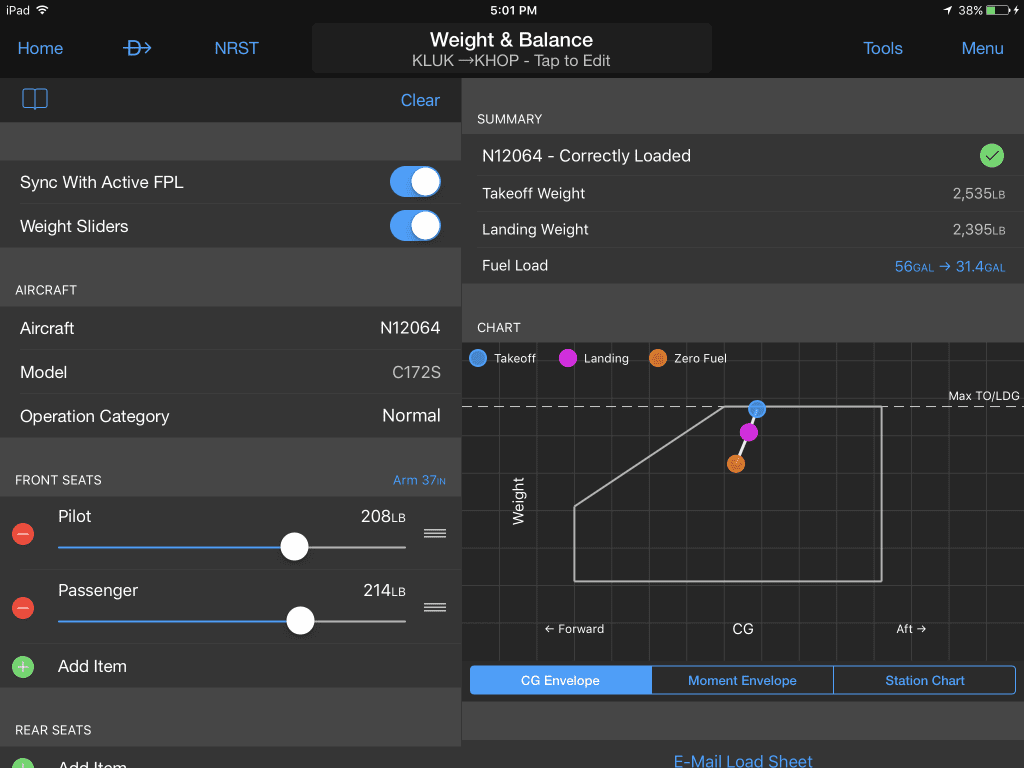Adjust the Pilot weight slider
Screen dimensions: 1024x768
click(x=294, y=546)
